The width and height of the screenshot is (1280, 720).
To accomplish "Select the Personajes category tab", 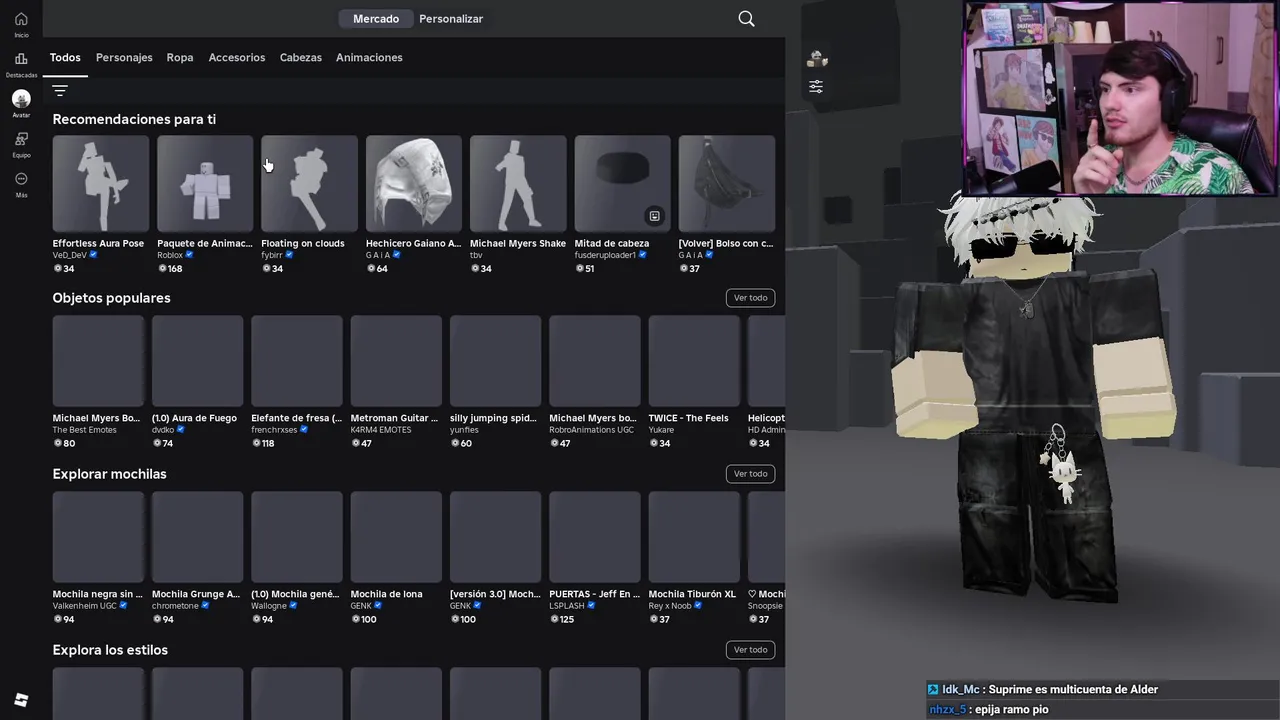I will coord(124,58).
